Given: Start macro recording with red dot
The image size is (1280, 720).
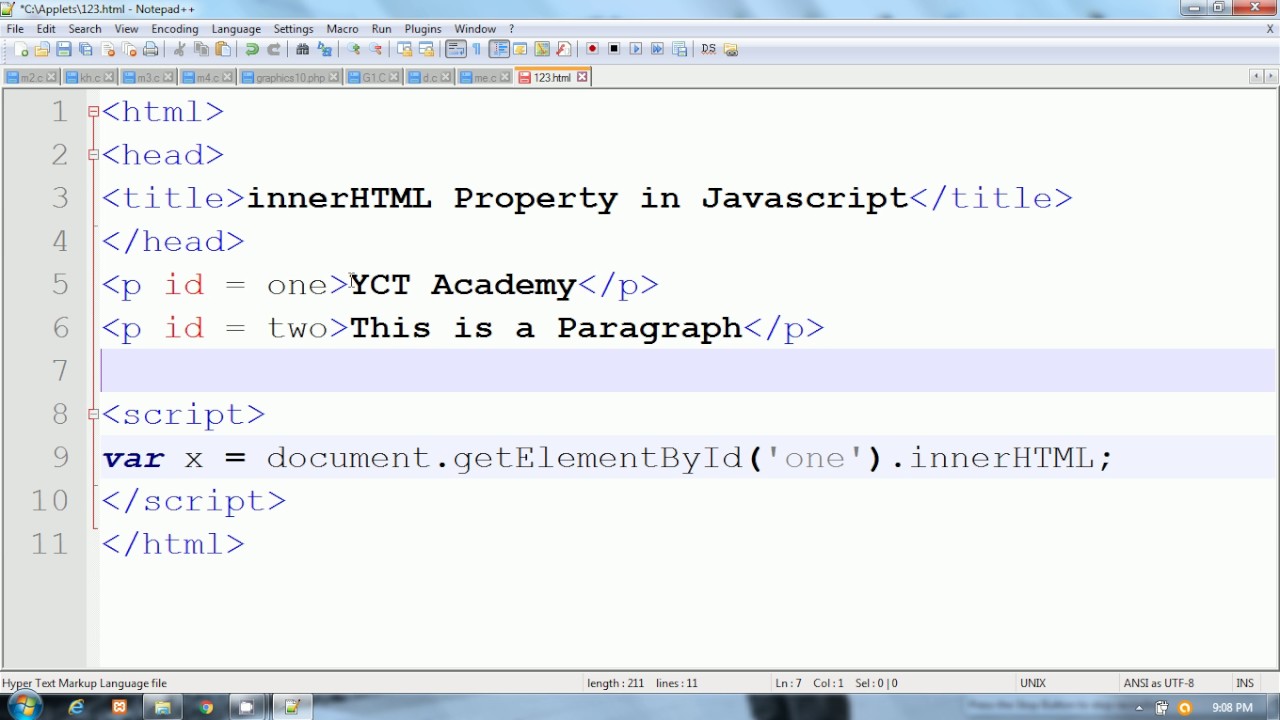Looking at the screenshot, I should (x=593, y=49).
